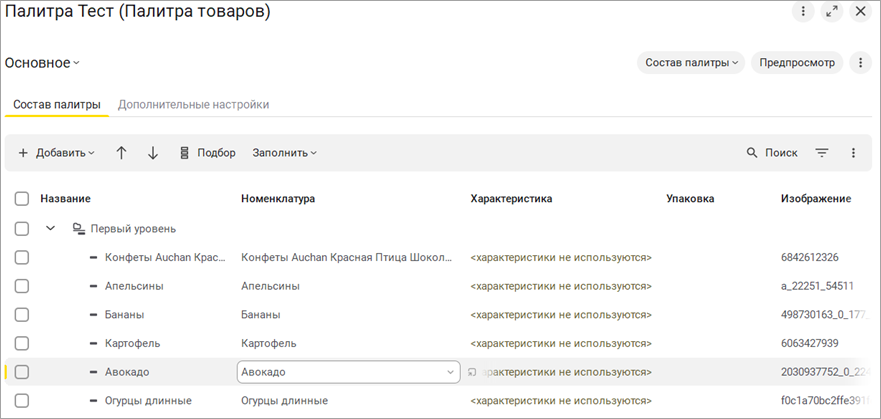
Task: Expand the window with the diagonal arrows icon
Action: tap(832, 11)
